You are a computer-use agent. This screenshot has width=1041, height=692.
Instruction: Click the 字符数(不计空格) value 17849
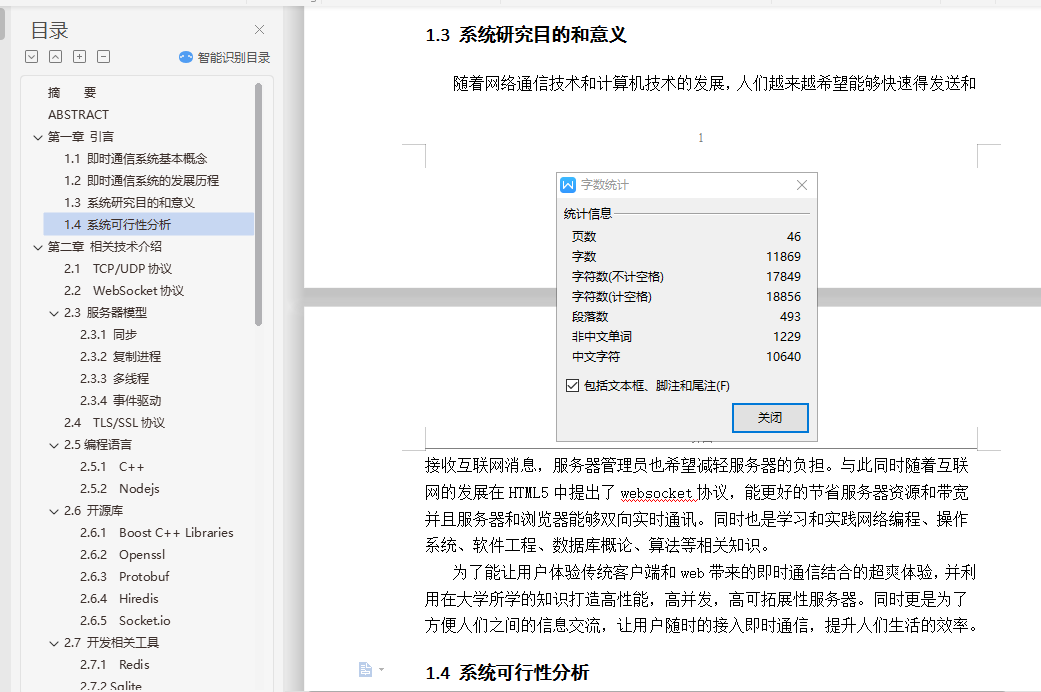tap(783, 276)
